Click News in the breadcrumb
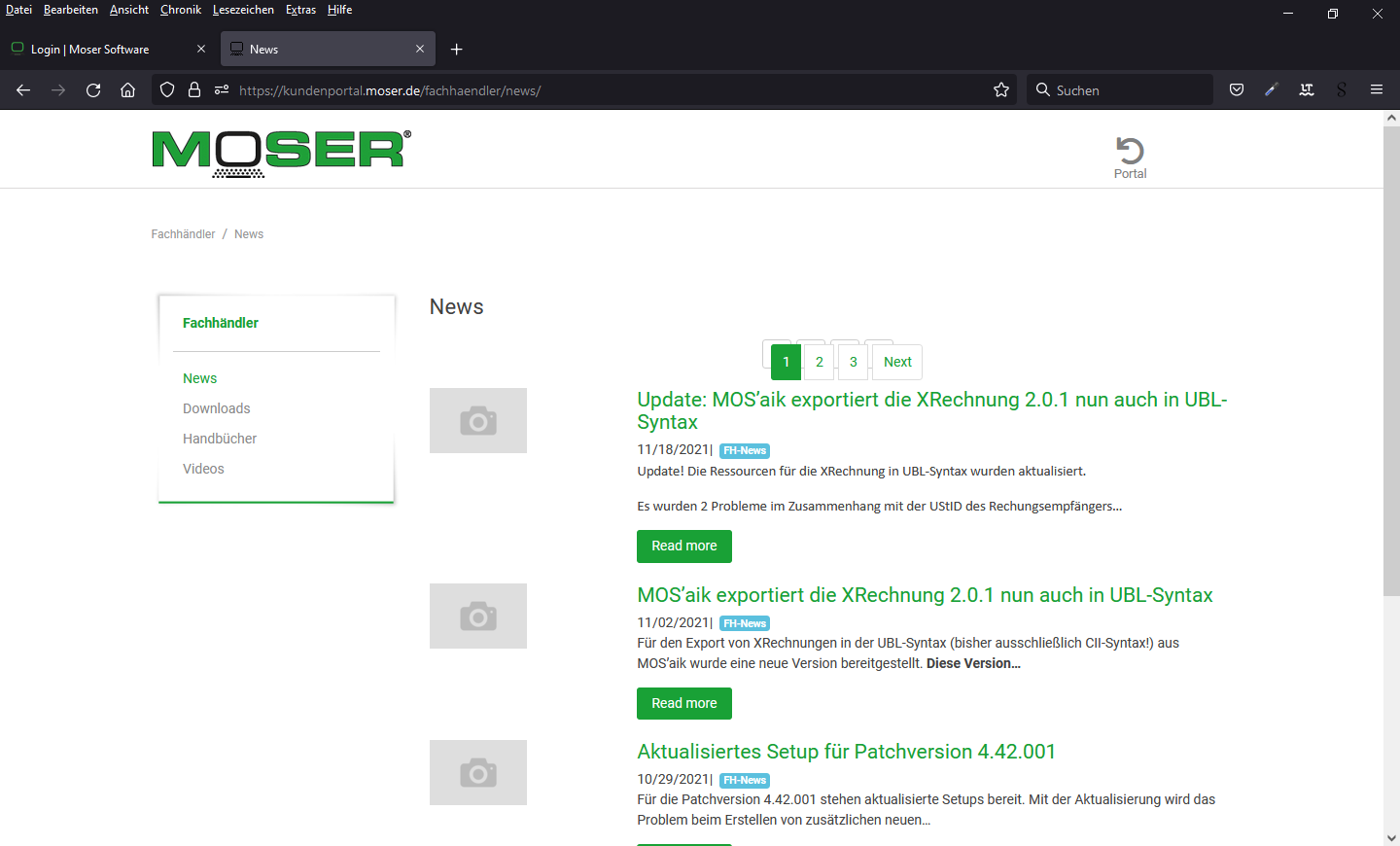Image resolution: width=1400 pixels, height=846 pixels. [x=249, y=234]
